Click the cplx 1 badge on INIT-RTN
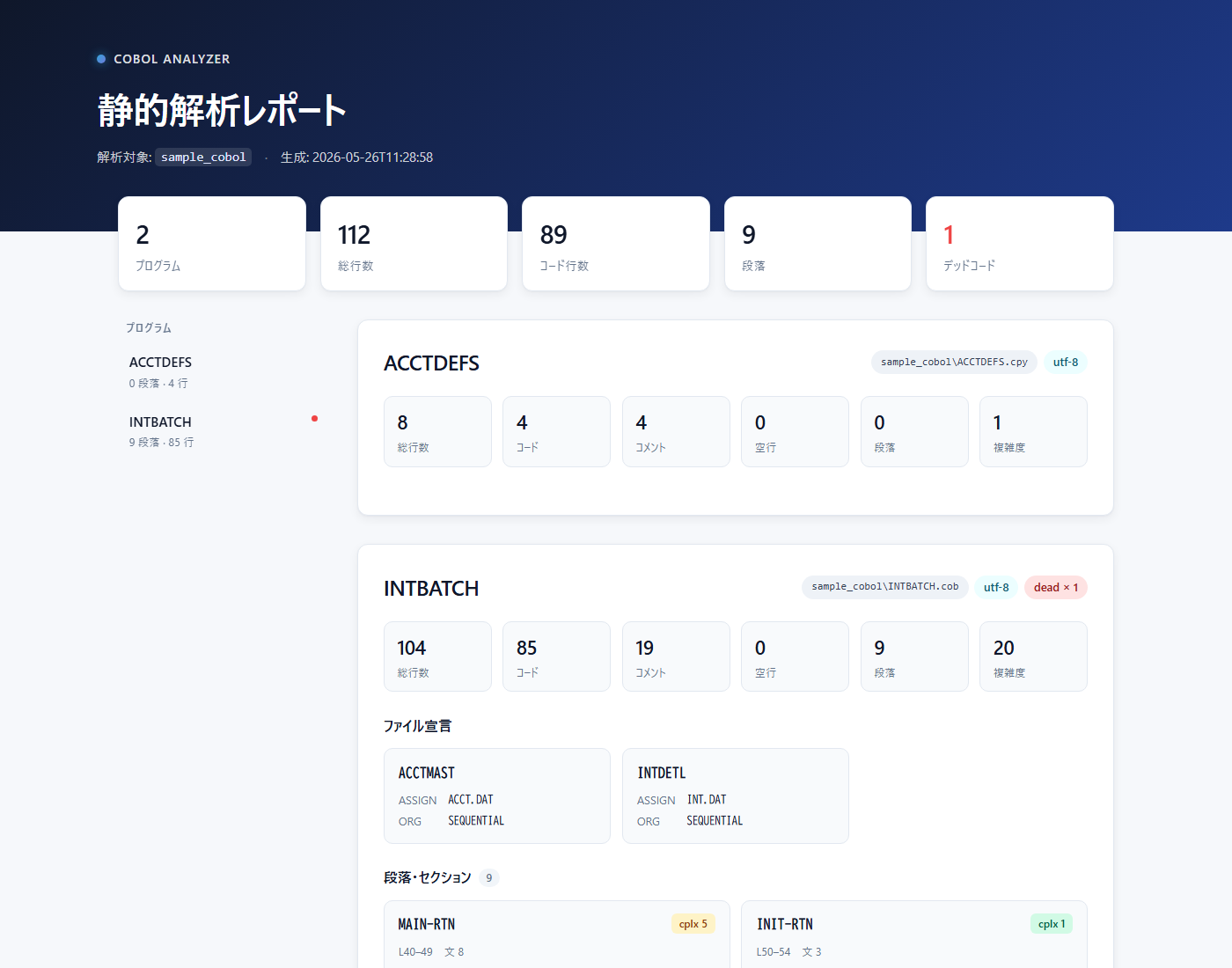 pos(1052,924)
